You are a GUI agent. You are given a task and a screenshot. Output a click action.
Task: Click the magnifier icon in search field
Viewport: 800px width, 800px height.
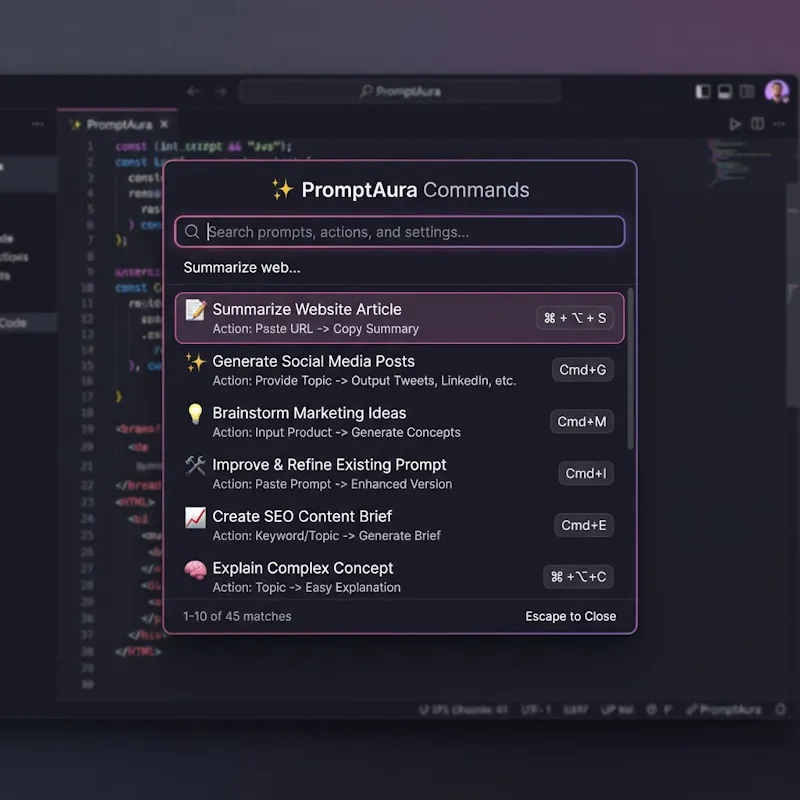pyautogui.click(x=192, y=232)
